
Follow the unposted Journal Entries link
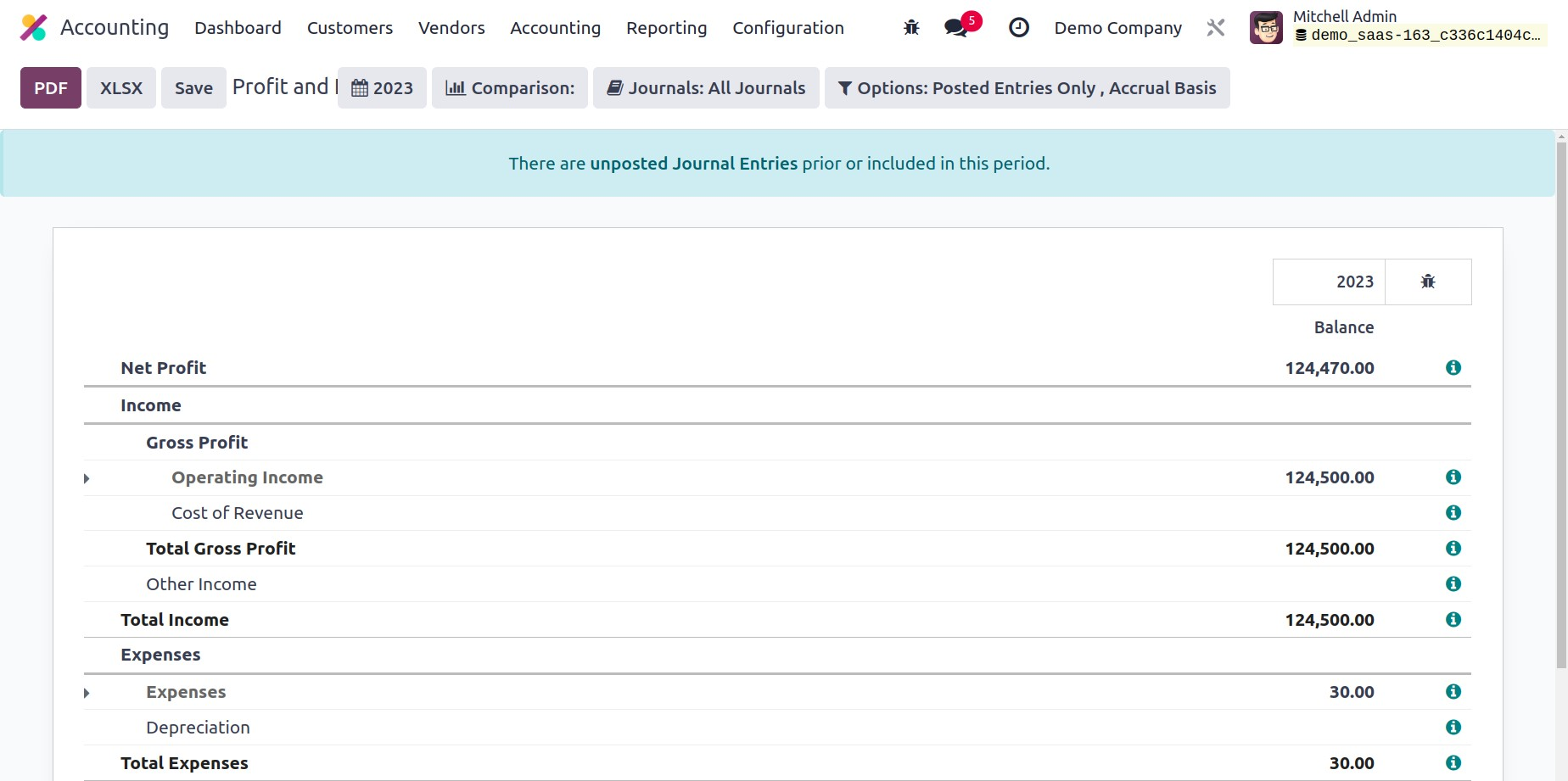pos(693,164)
